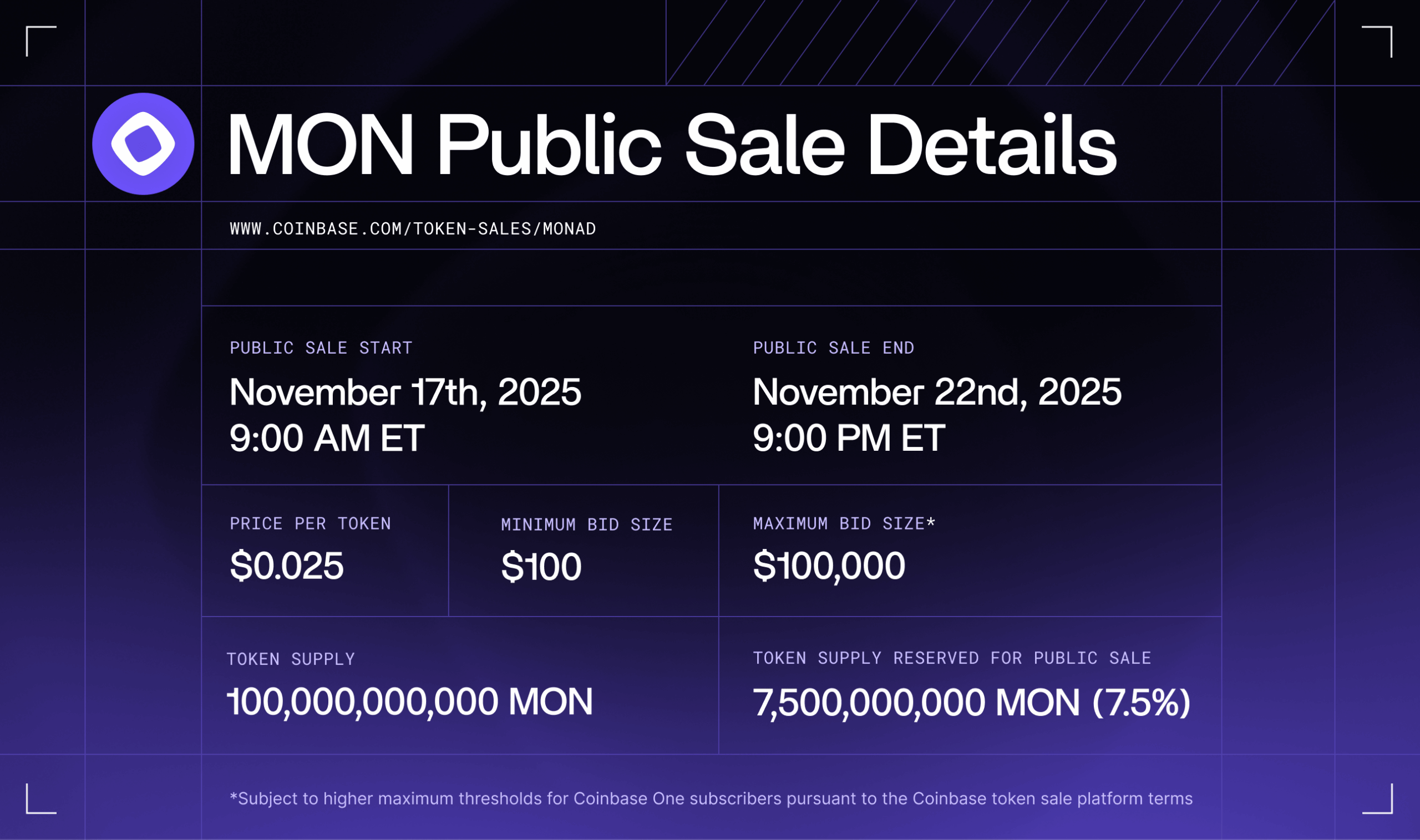Click the $0.025 price per token value
Screen dimensions: 1420x840
(286, 566)
